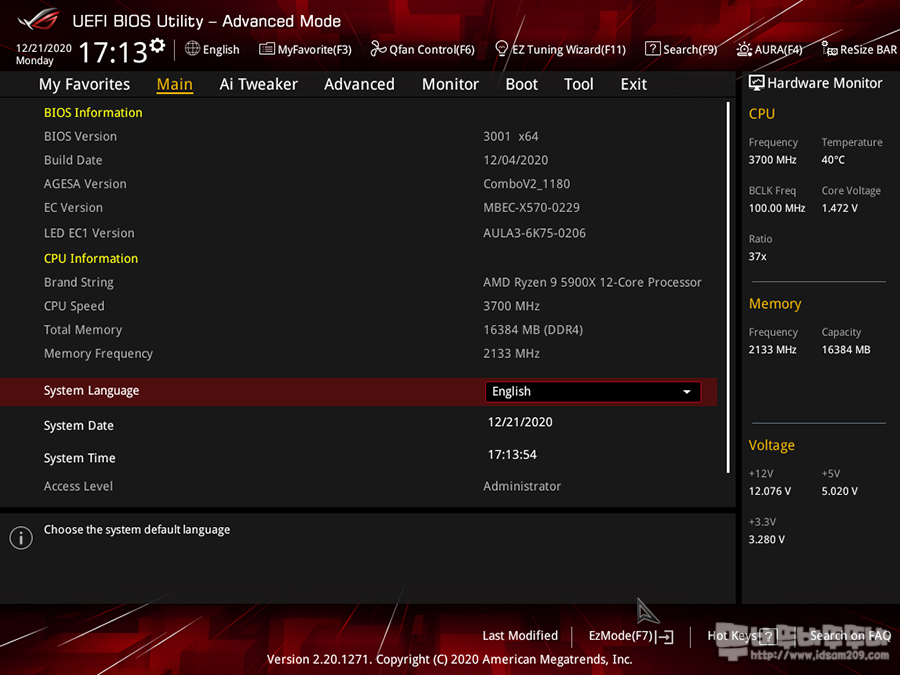The width and height of the screenshot is (900, 675).
Task: Click AURA(F4) label
Action: (778, 50)
